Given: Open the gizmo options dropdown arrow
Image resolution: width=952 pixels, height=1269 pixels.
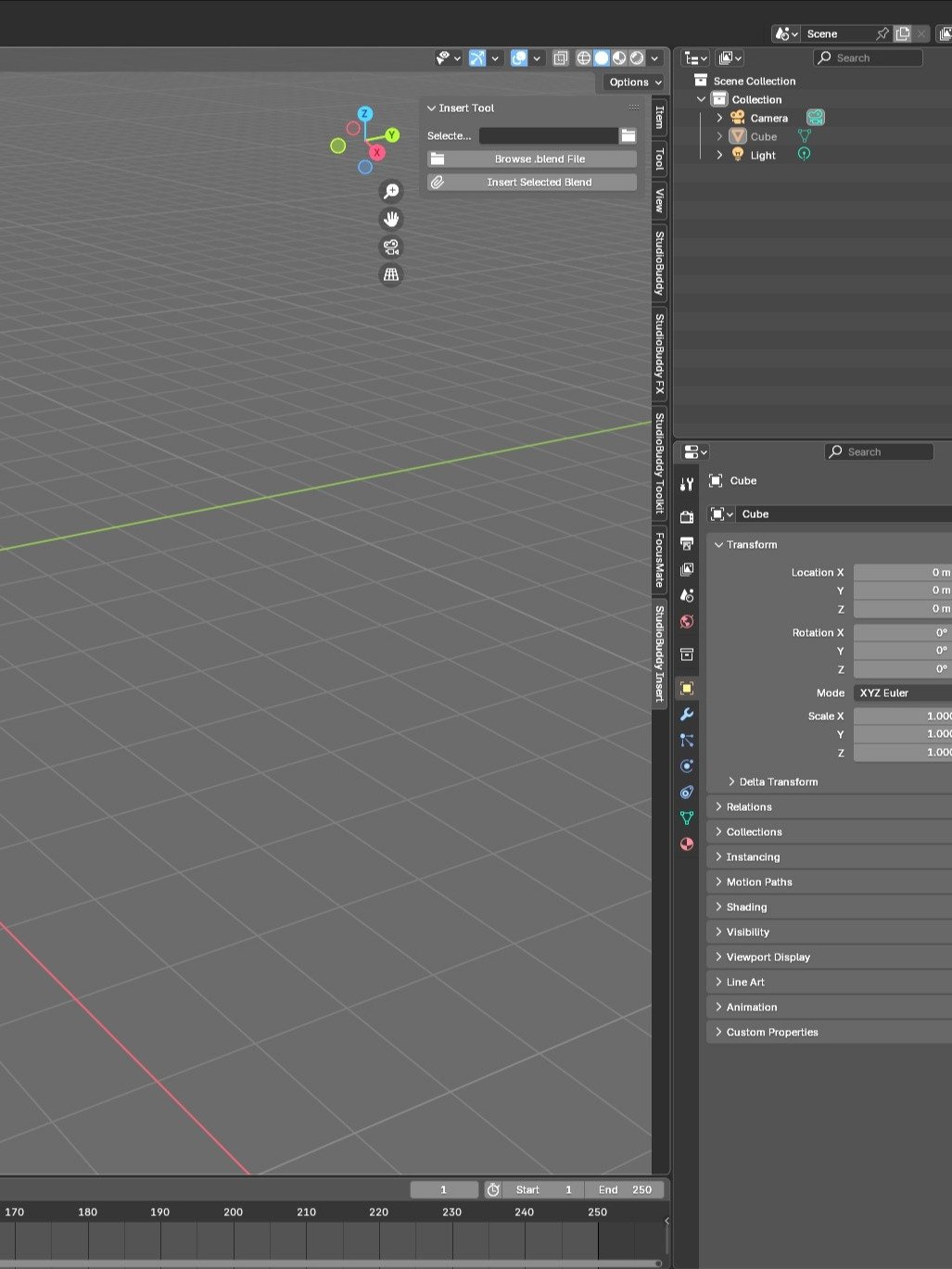Looking at the screenshot, I should click(x=495, y=57).
